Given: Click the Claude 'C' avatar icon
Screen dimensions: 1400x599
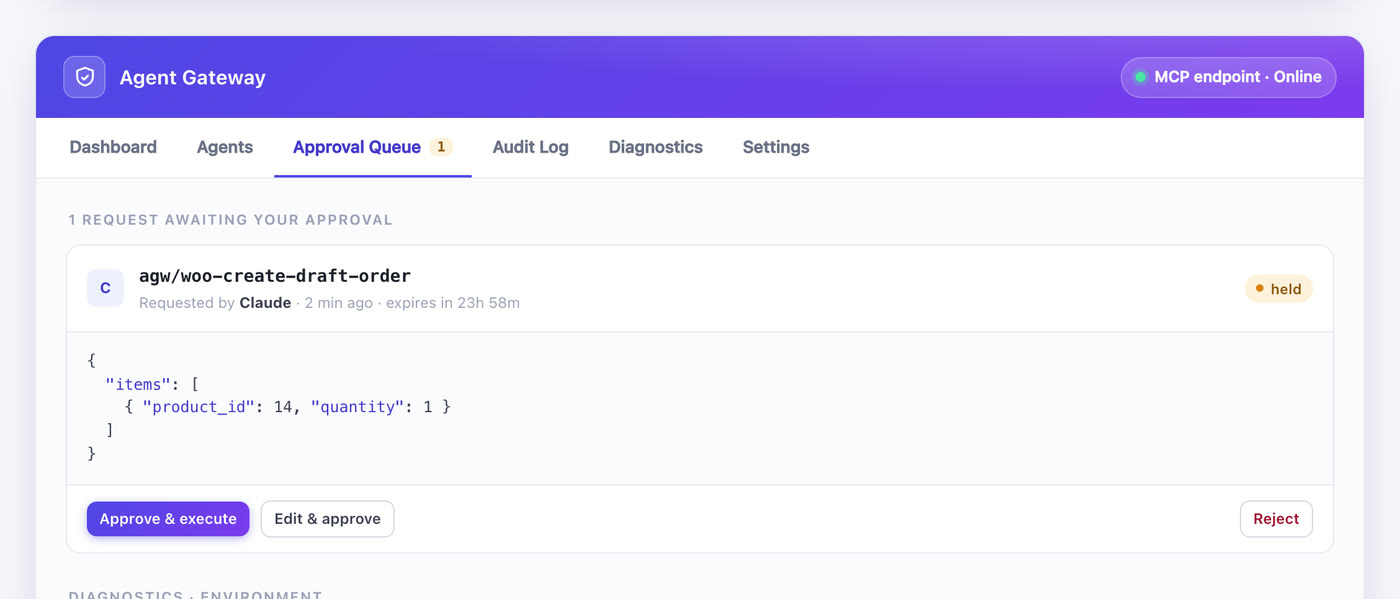Looking at the screenshot, I should click(x=105, y=288).
